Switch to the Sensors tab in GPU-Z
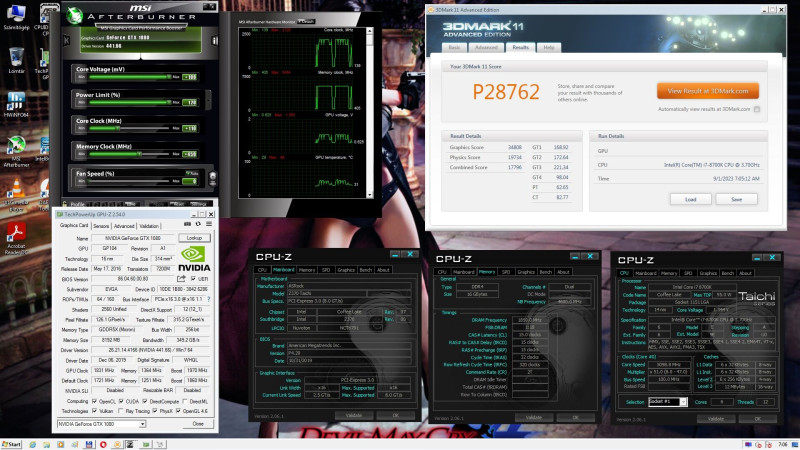800x450 pixels. 101,226
